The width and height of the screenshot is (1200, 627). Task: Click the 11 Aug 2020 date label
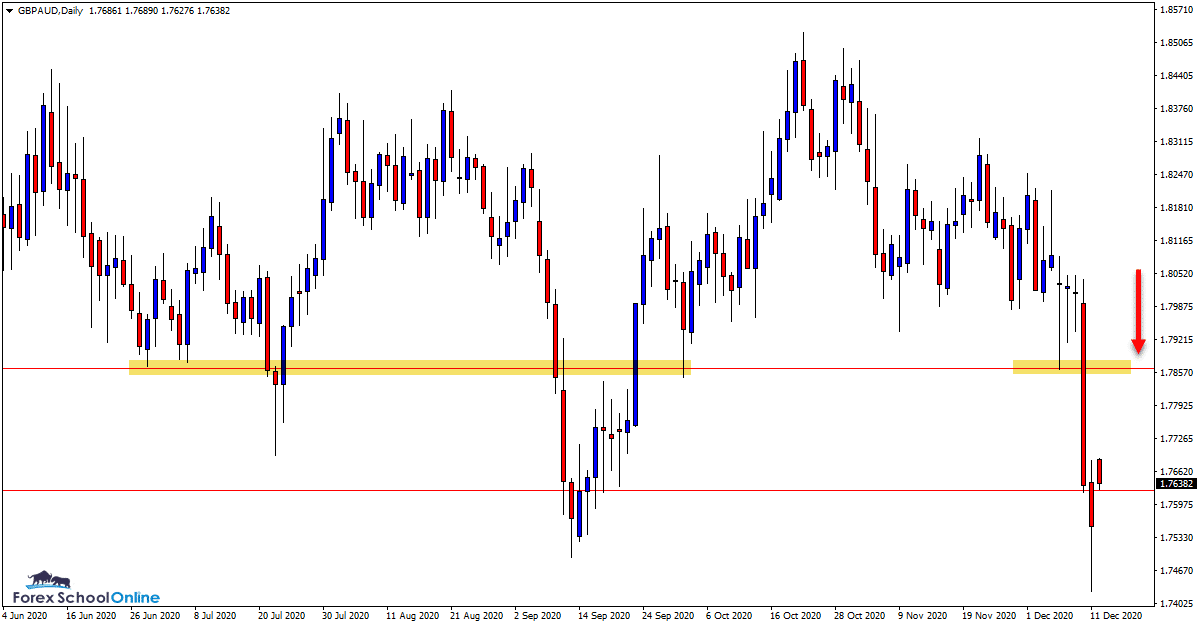pos(413,617)
